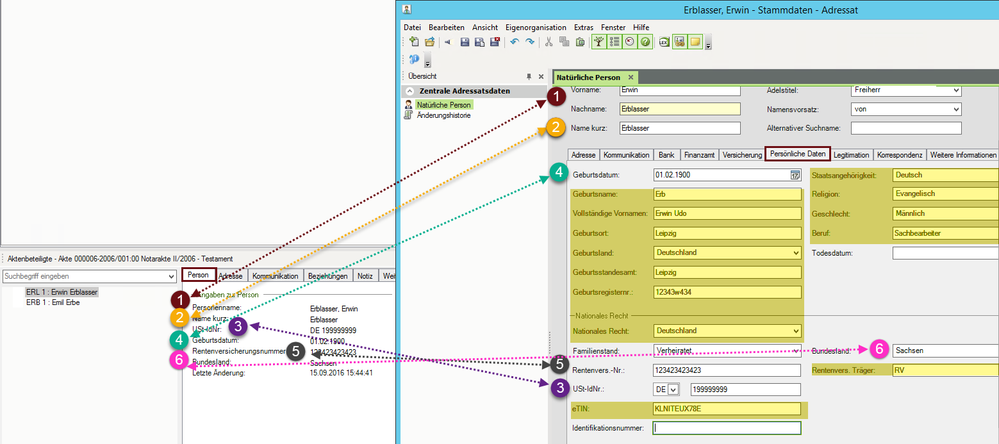This screenshot has height=444, width=999.
Task: Select ERB 1 : Emil Erbe entry
Action: point(53,303)
